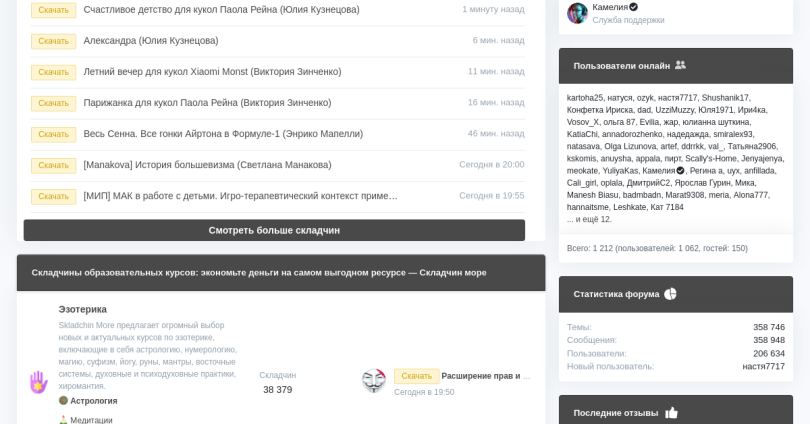Click the Guy Fawkes mask avatar
The image size is (810, 424).
373,380
